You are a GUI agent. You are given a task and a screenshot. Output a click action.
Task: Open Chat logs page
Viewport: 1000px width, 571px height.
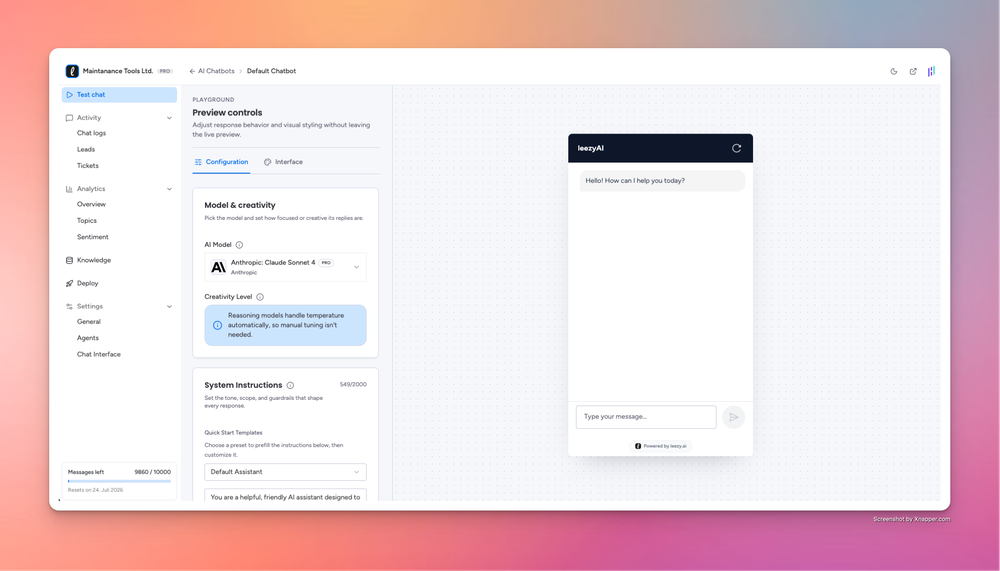coord(91,133)
